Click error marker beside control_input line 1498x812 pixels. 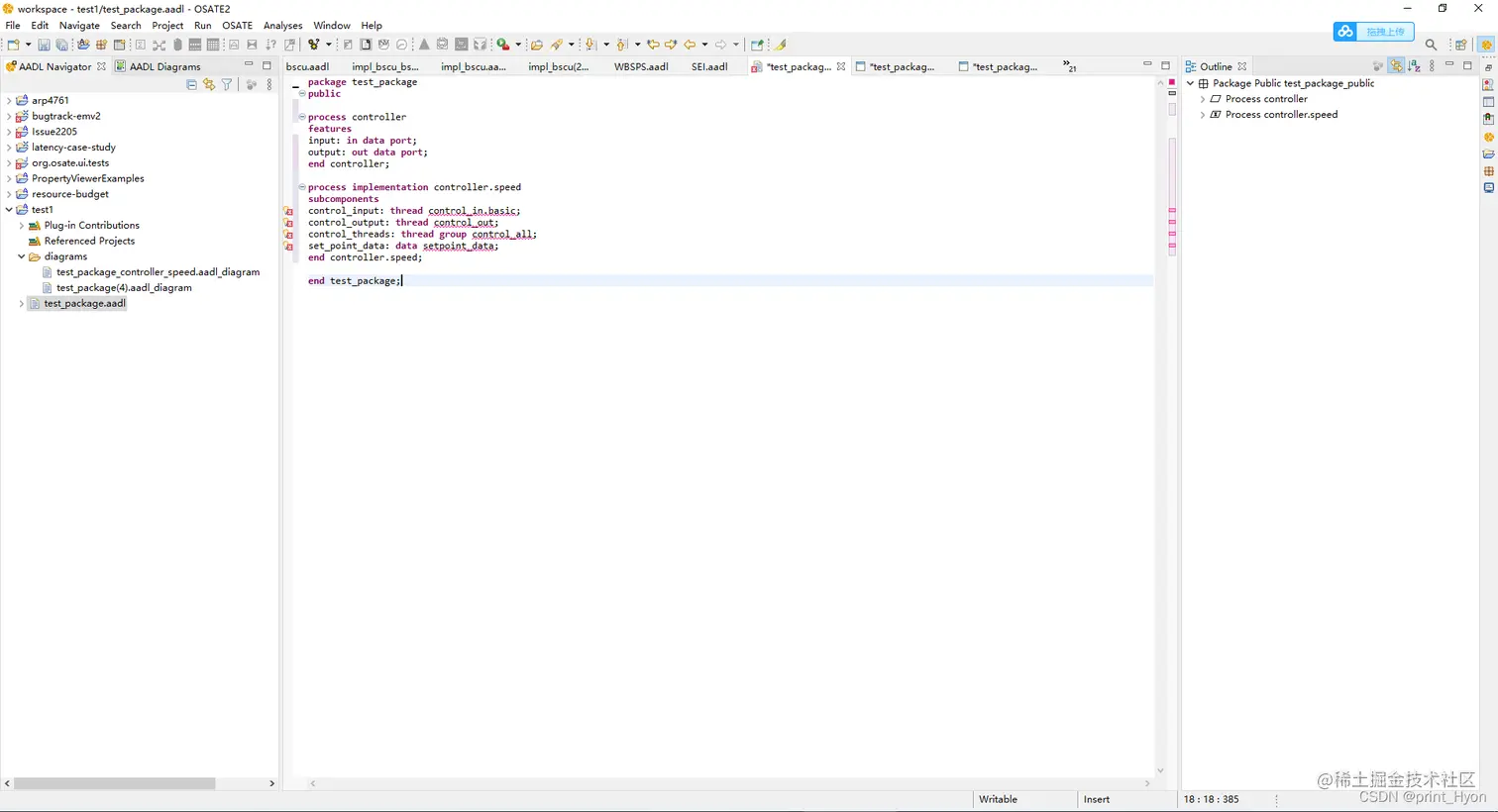coord(289,211)
